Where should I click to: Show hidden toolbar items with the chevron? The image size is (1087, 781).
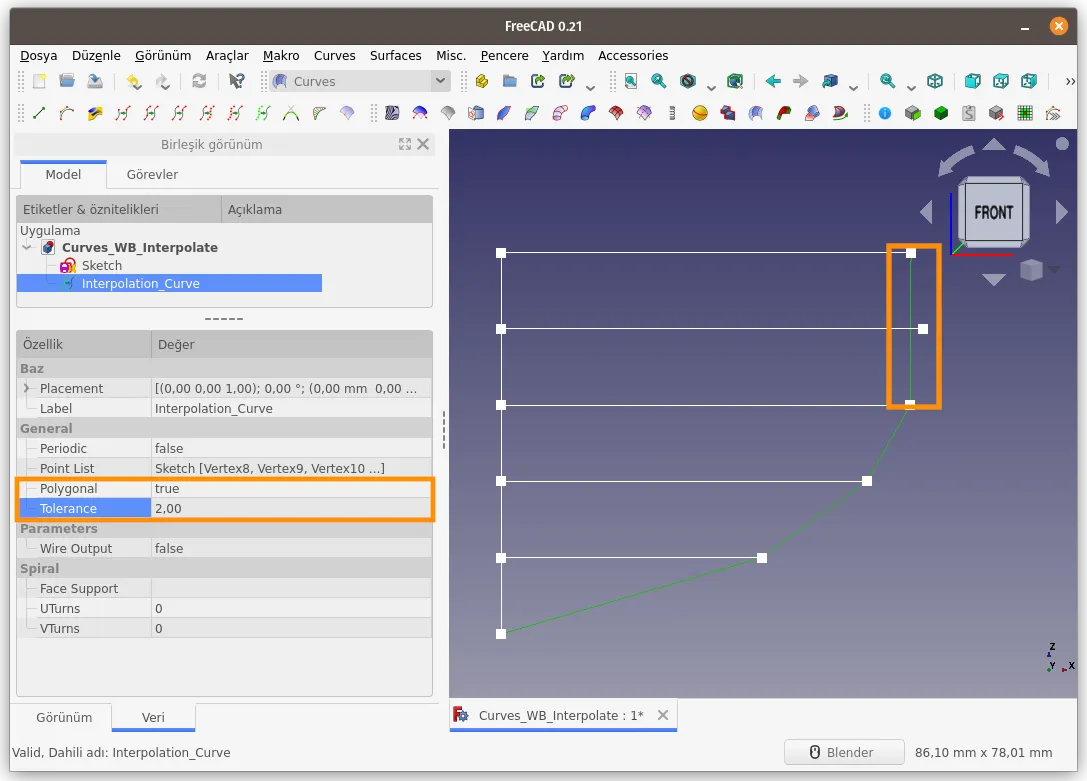1070,81
